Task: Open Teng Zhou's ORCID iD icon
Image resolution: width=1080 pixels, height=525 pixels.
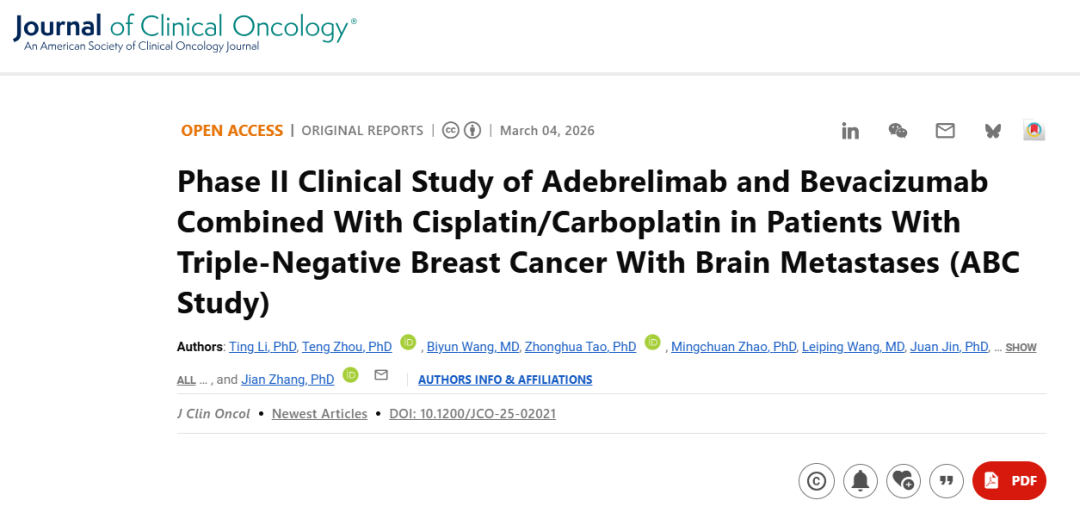Action: coord(408,342)
